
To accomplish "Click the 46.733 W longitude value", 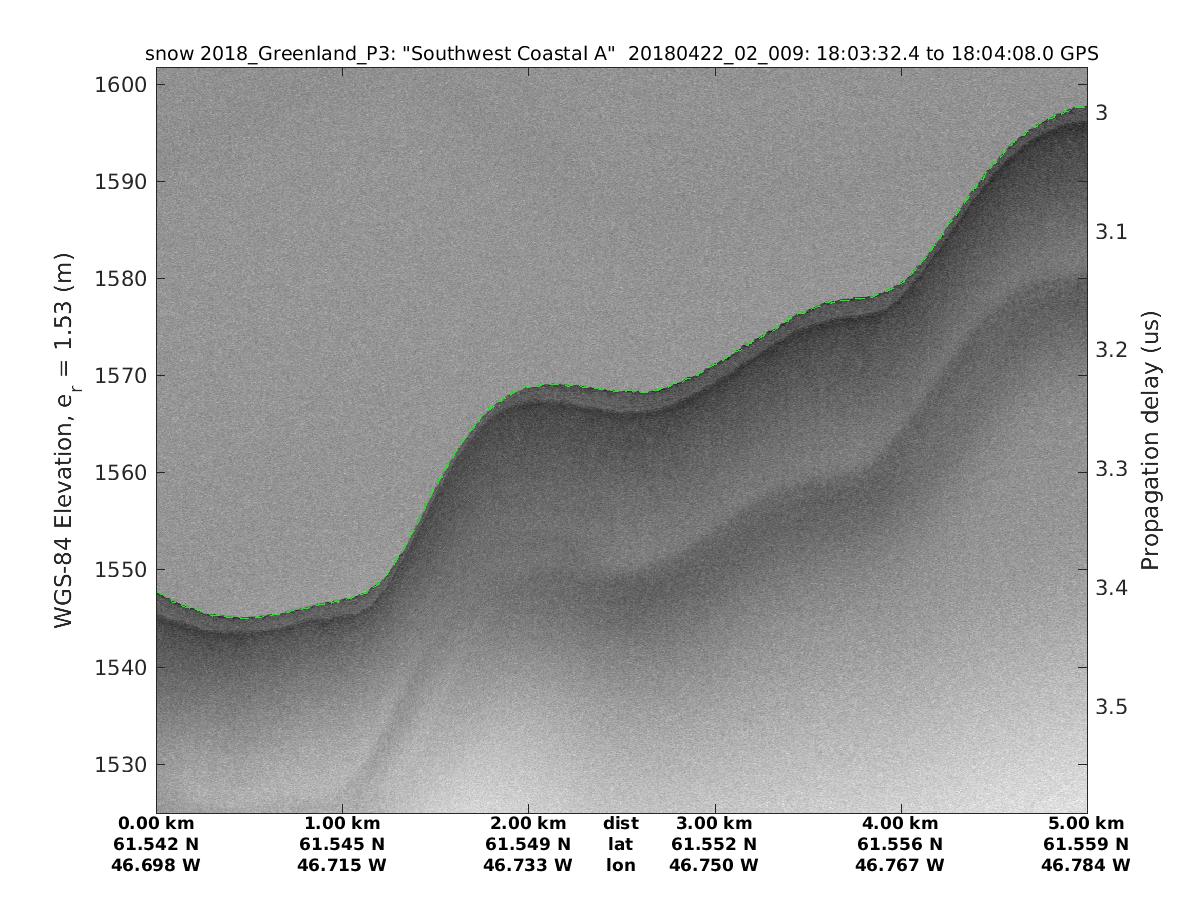I will coord(528,865).
